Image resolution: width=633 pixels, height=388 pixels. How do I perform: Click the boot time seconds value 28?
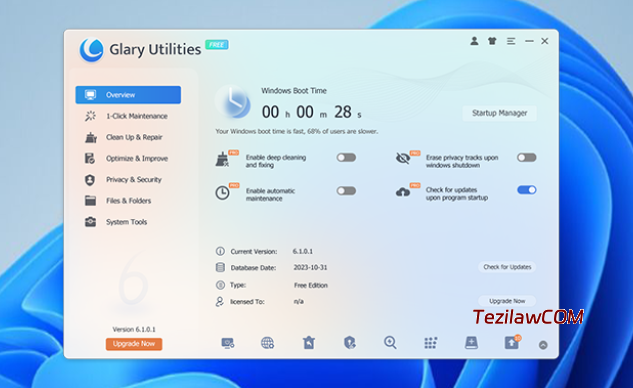343,112
